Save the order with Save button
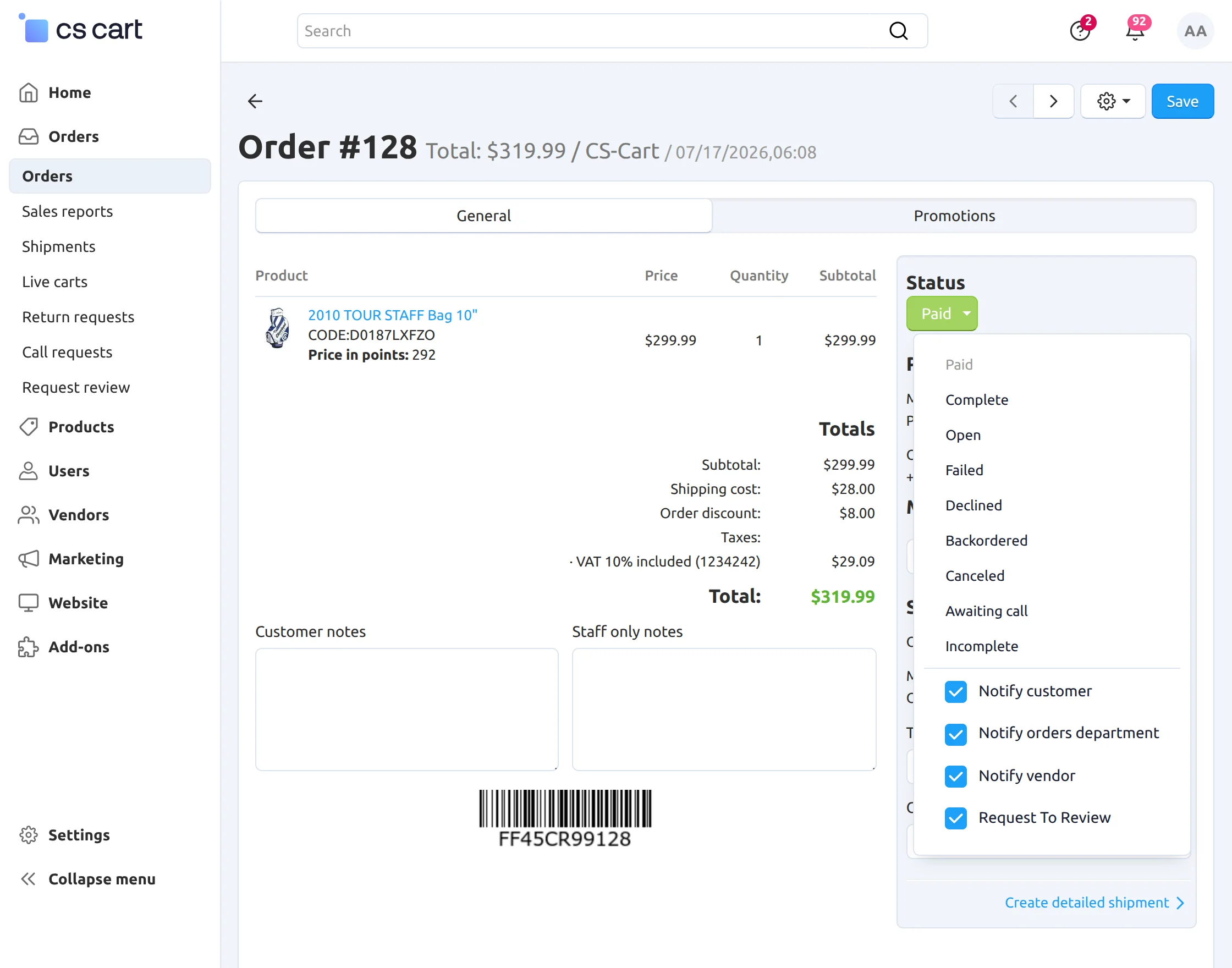This screenshot has height=968, width=1232. pyautogui.click(x=1182, y=101)
